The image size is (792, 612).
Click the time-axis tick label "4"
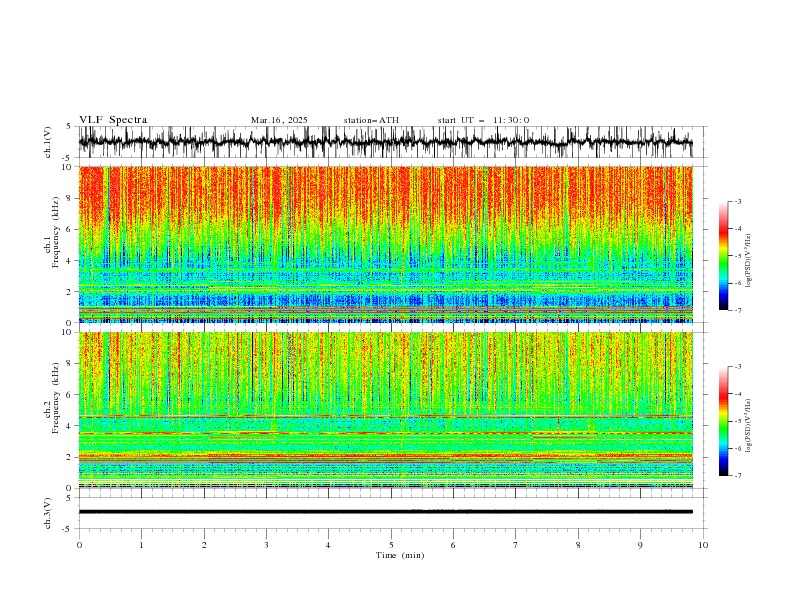click(x=328, y=545)
